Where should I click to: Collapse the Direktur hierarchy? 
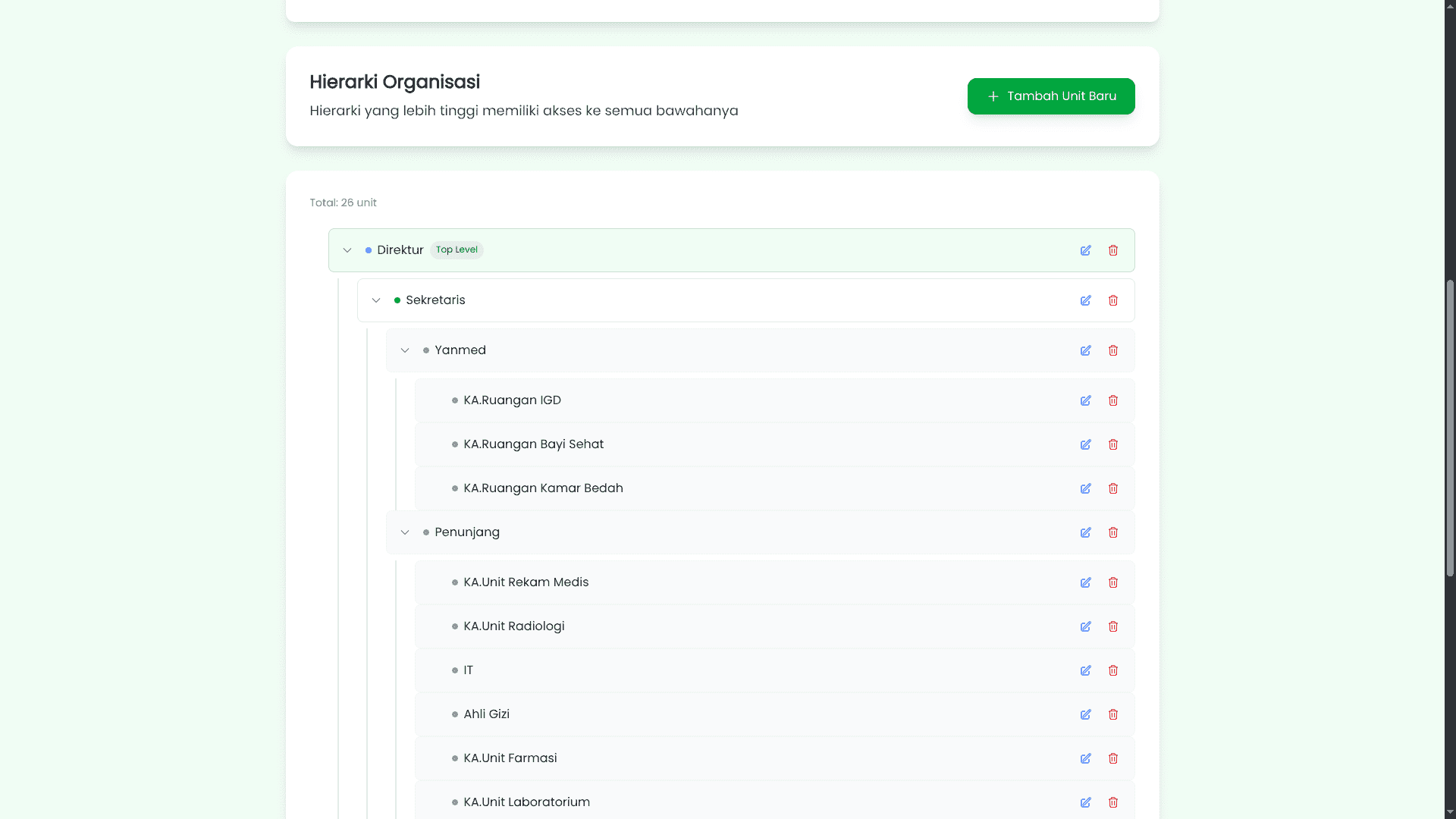tap(347, 250)
